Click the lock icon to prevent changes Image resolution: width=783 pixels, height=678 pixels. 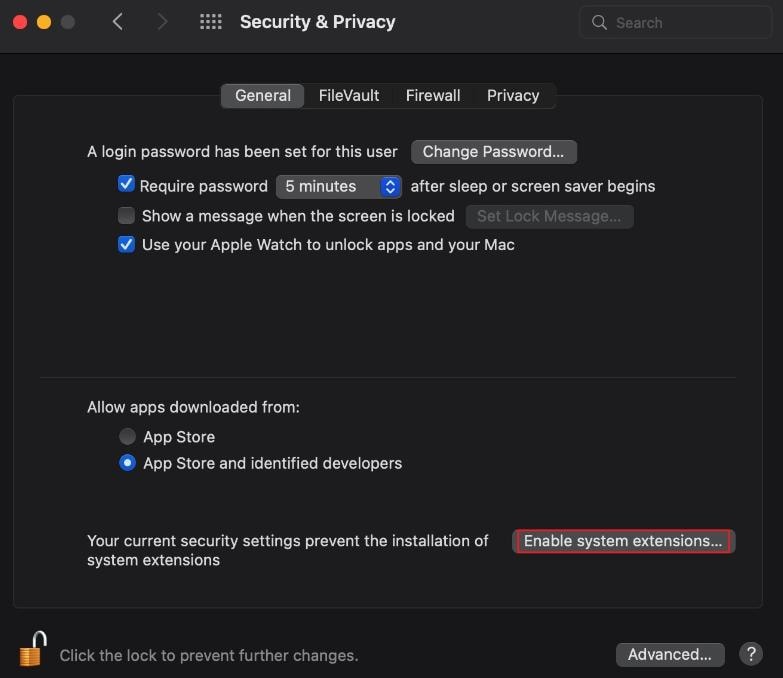(x=33, y=650)
